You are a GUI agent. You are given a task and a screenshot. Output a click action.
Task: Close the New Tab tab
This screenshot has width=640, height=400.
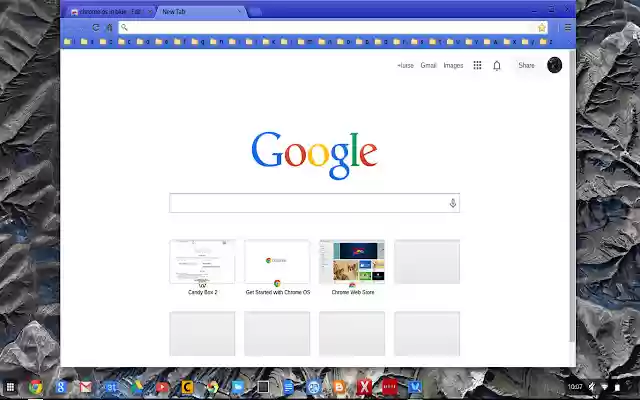239,11
